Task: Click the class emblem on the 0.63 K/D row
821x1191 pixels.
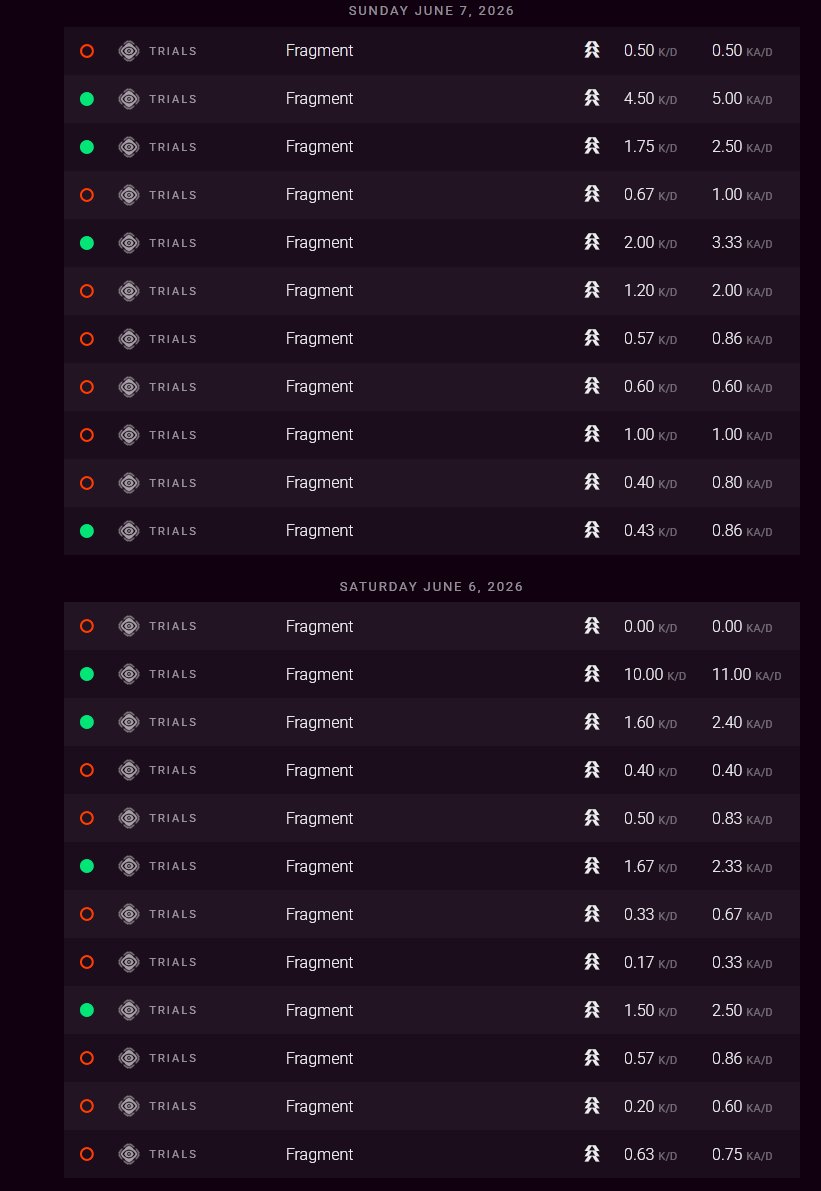Action: click(x=592, y=1154)
